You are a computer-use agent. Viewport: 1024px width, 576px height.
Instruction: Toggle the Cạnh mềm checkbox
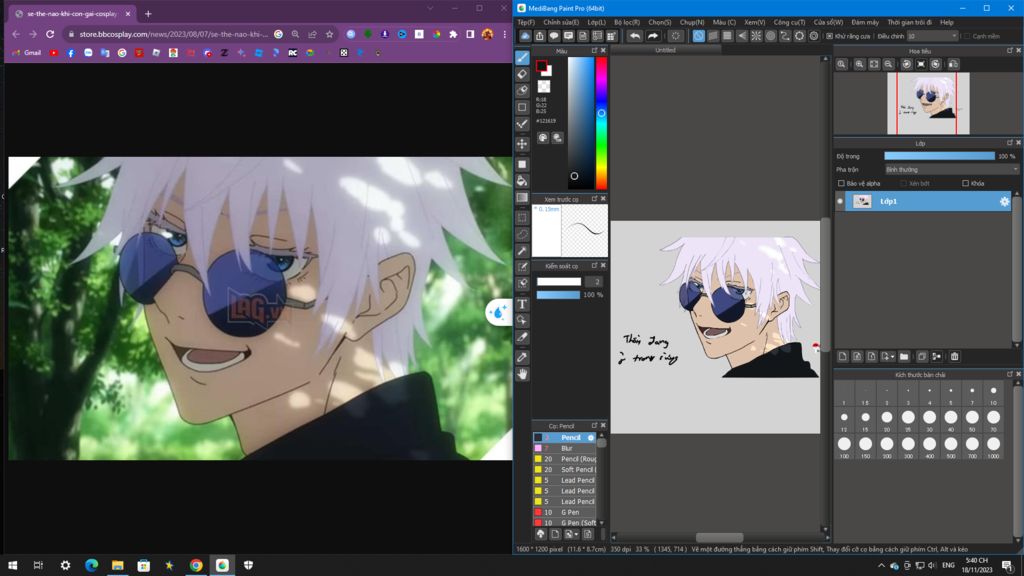point(967,36)
